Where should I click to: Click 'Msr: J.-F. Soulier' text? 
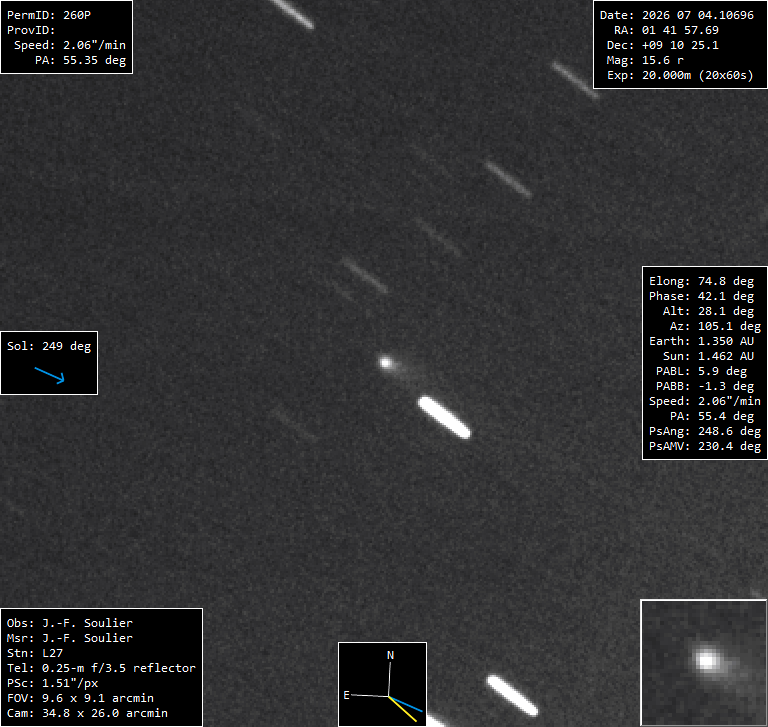(x=70, y=638)
